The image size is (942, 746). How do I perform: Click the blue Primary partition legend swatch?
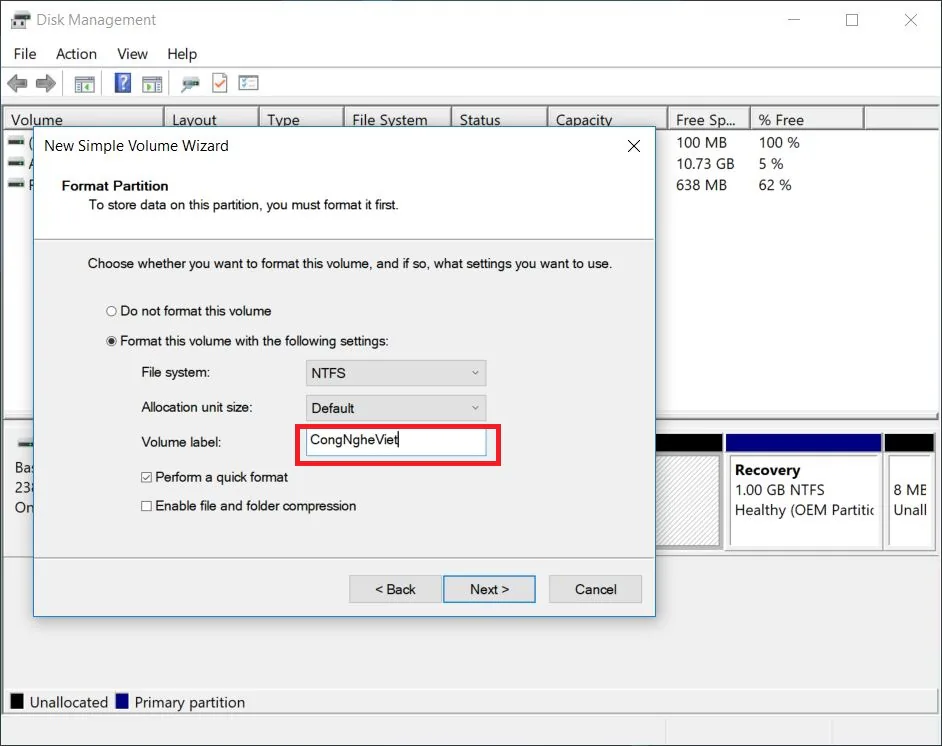[122, 701]
